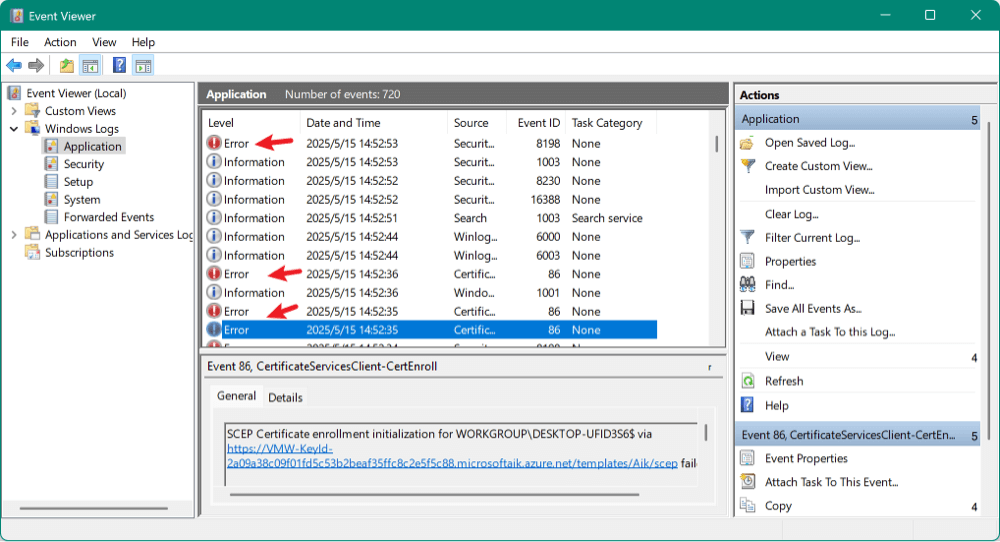Sort events by the Event ID column header
This screenshot has height=542, width=1000.
538,123
